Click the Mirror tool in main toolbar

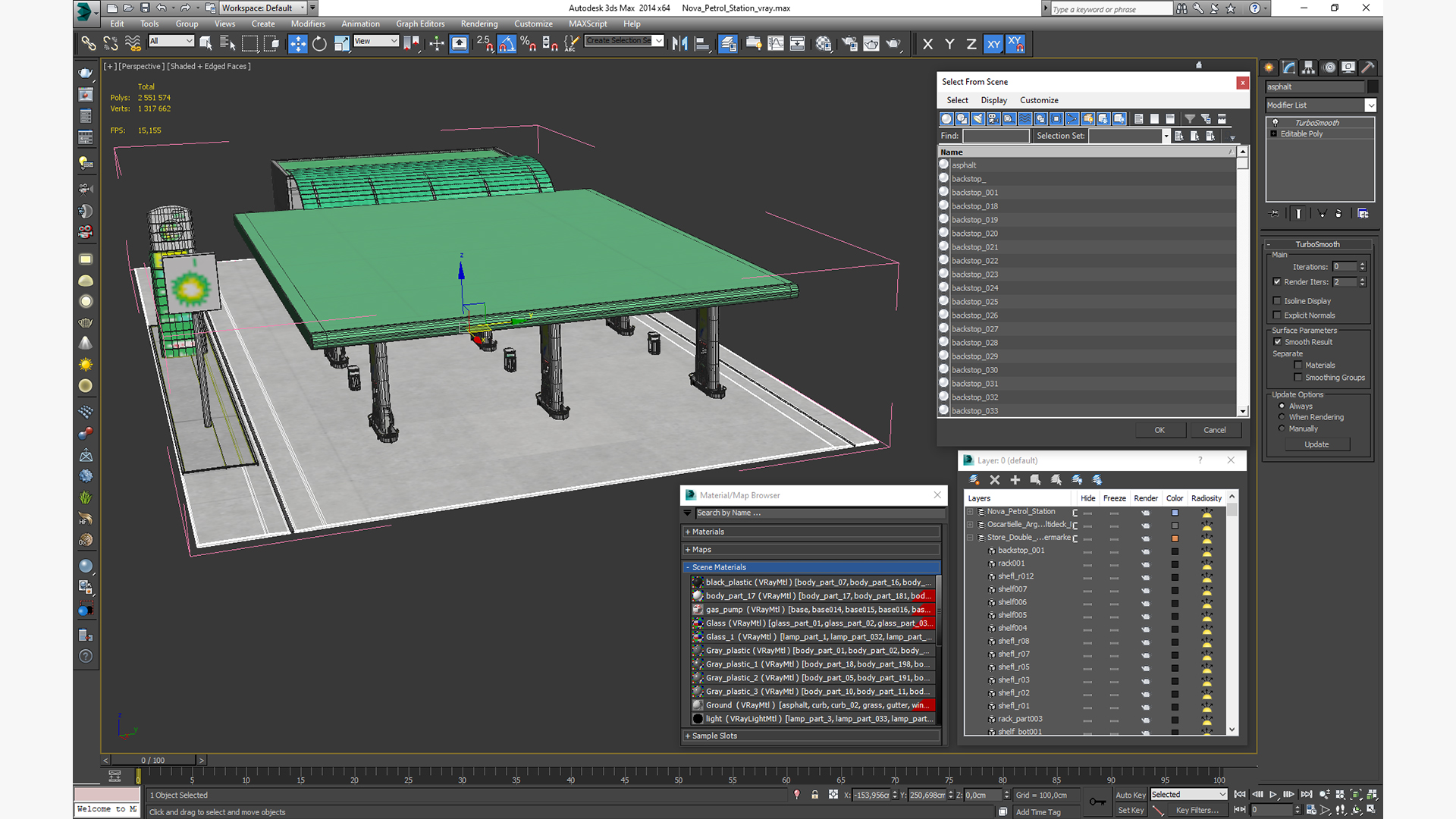coord(679,43)
